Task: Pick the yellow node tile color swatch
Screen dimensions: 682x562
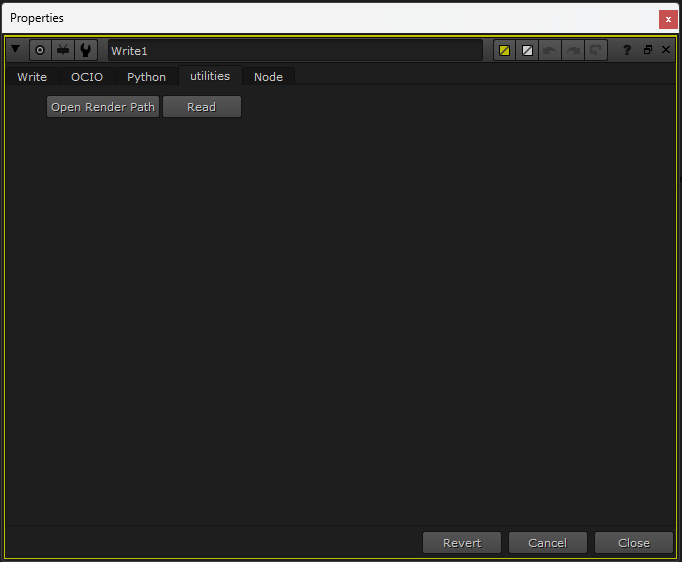Action: pos(505,50)
